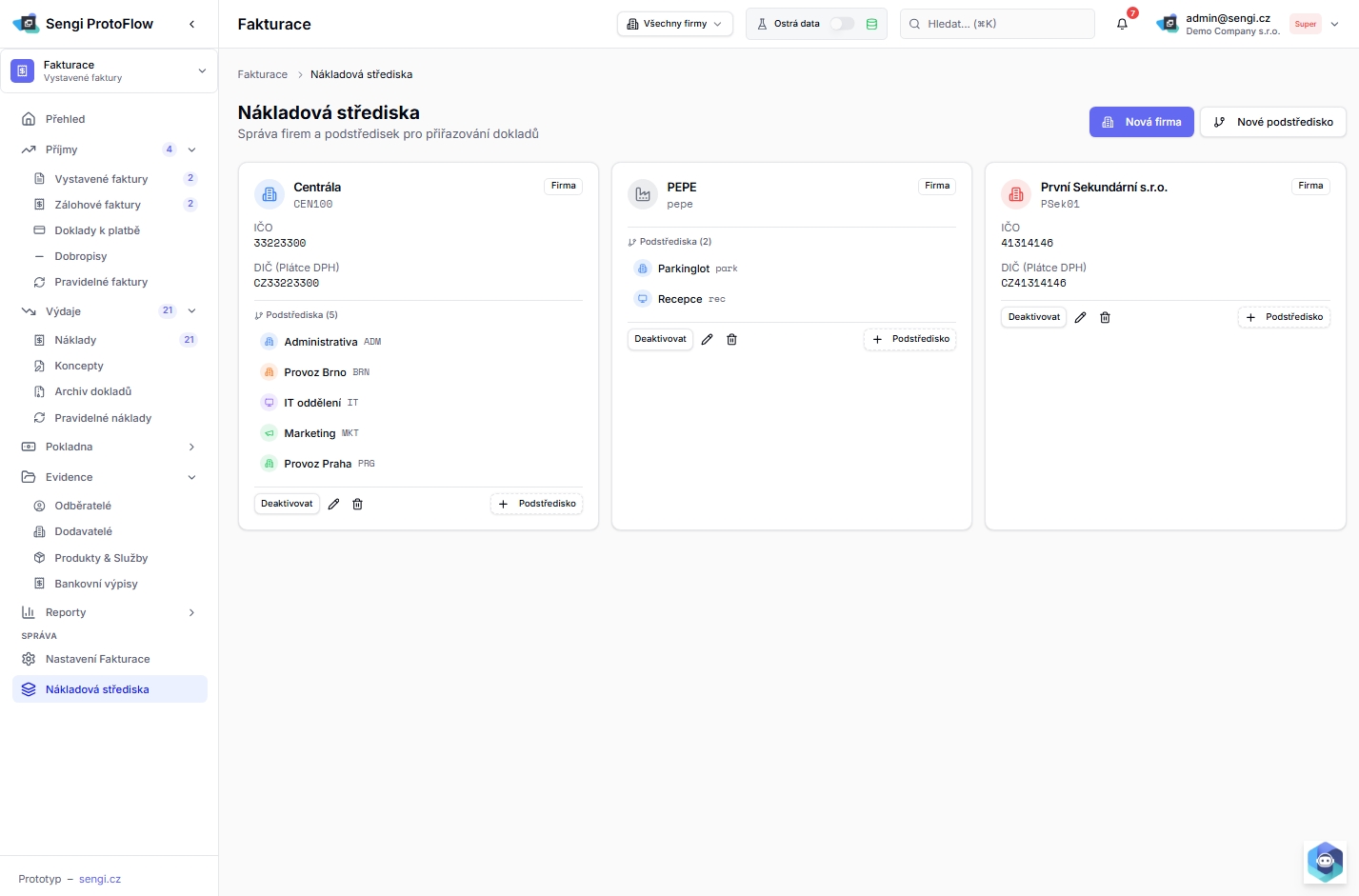Go to Nastavení Fakturace menu item
The height and width of the screenshot is (896, 1359).
[x=97, y=659]
